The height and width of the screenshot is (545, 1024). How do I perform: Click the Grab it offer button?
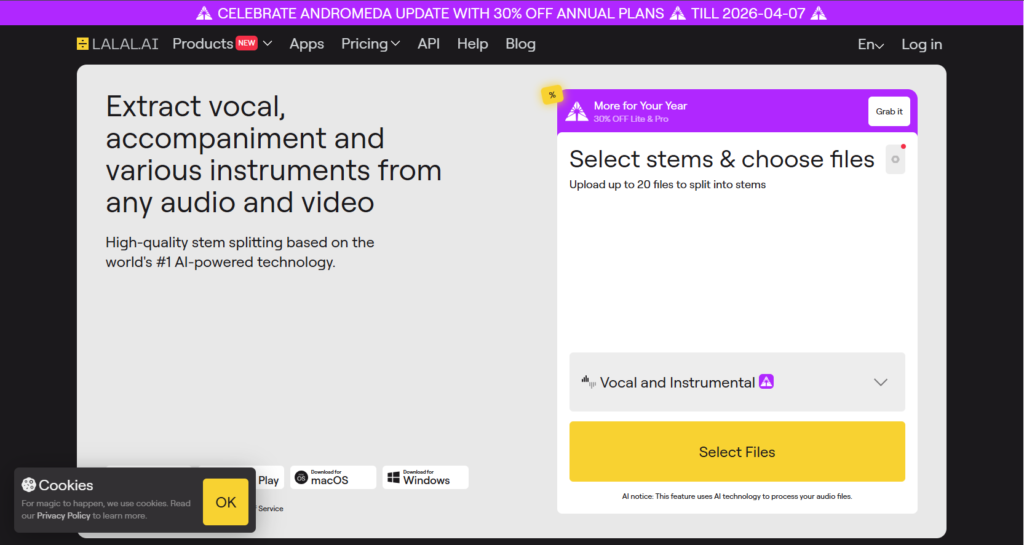point(888,112)
